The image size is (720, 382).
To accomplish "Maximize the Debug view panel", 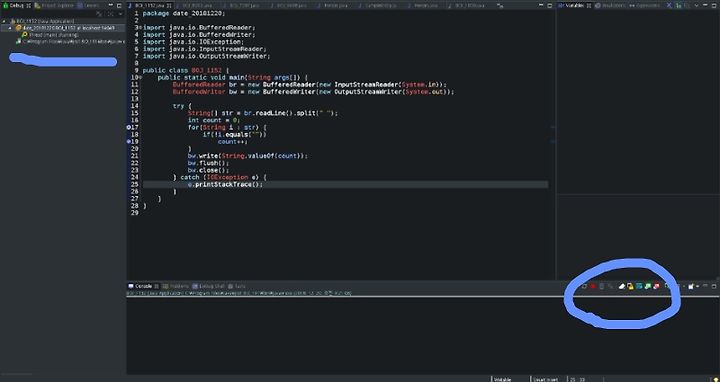I will click(x=119, y=6).
